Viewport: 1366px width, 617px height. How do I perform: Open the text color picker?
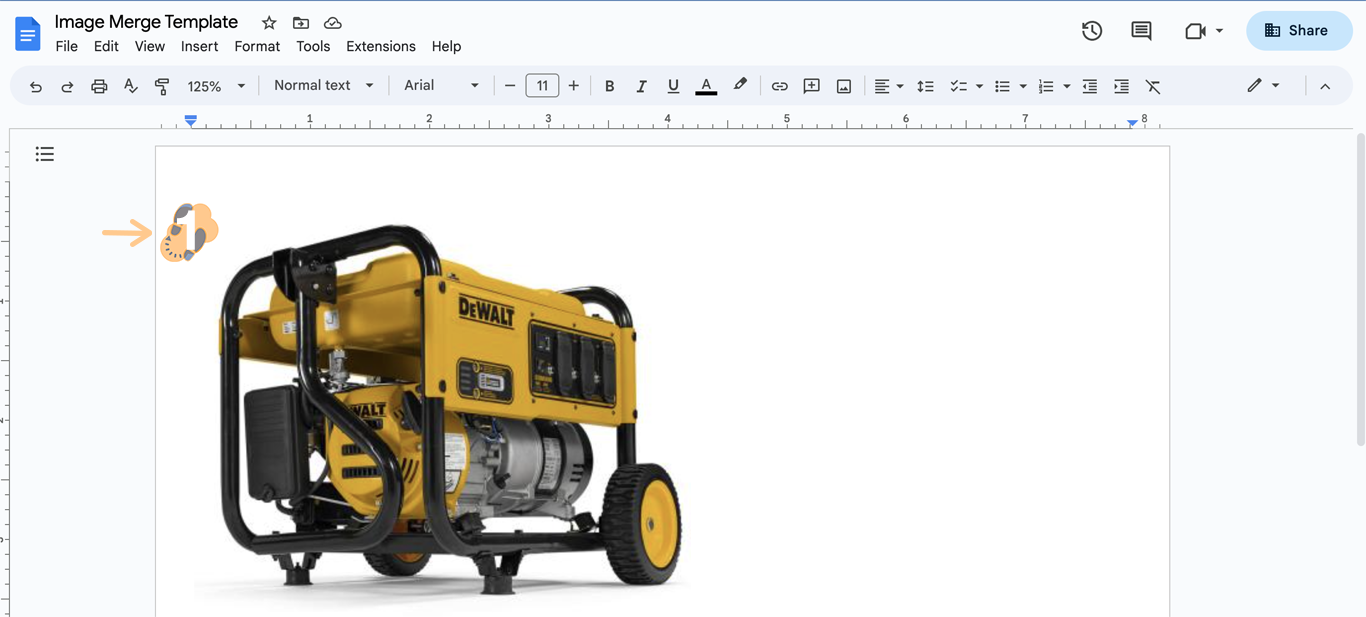click(x=706, y=87)
